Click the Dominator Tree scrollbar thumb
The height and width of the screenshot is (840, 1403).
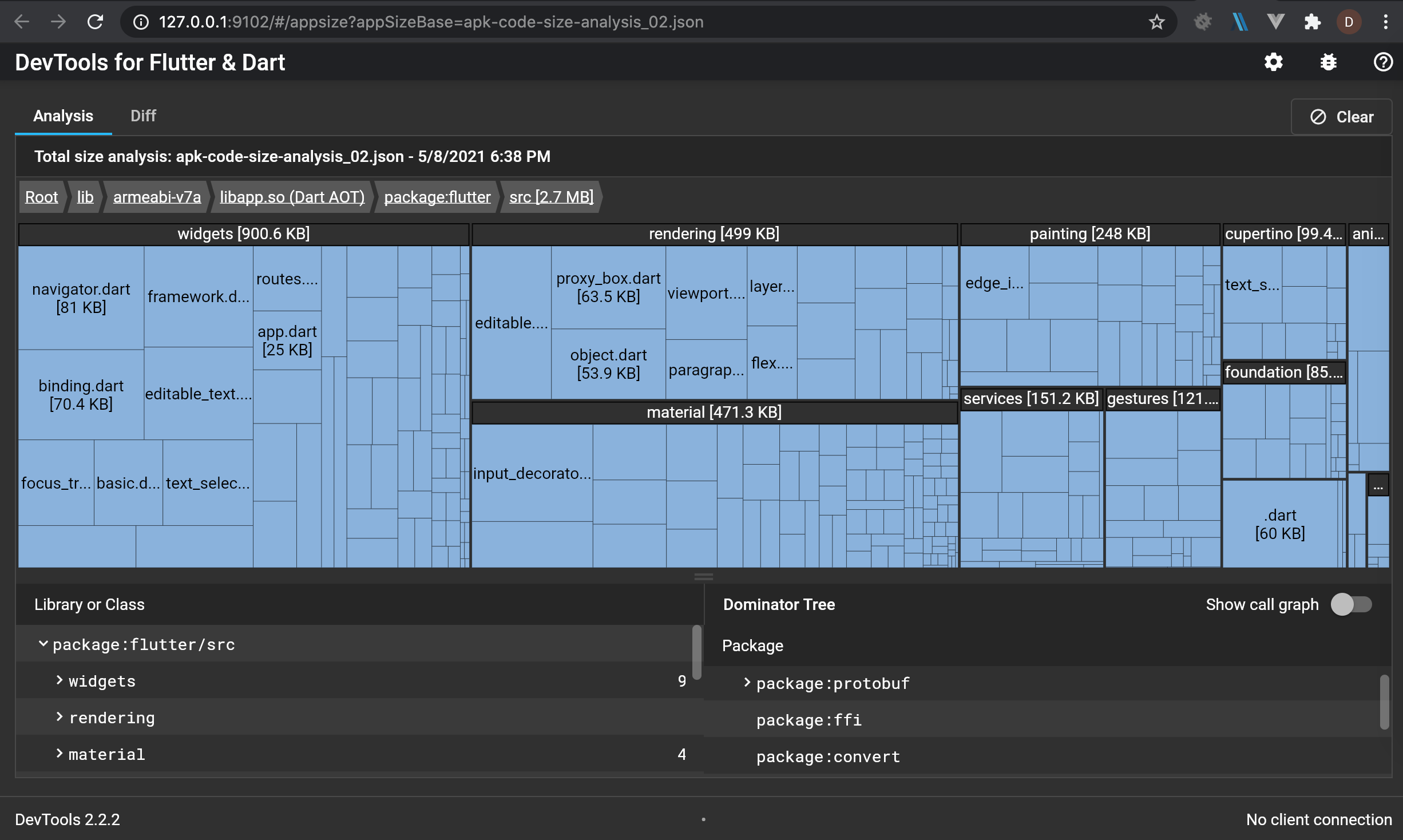pyautogui.click(x=1384, y=702)
